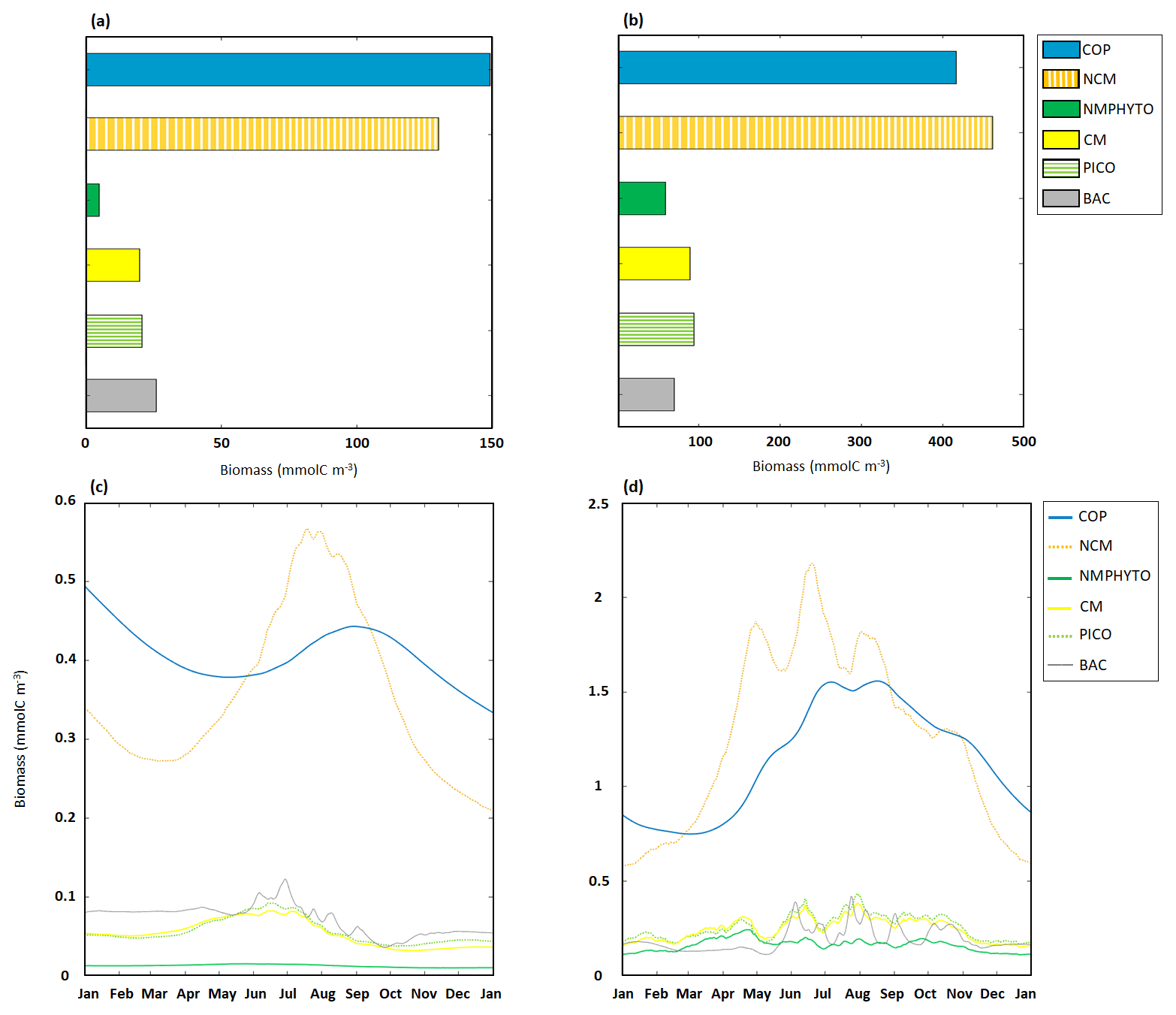The width and height of the screenshot is (1176, 1015).
Task: Select the green NMPHYTO bar in panel (b)
Action: point(642,198)
